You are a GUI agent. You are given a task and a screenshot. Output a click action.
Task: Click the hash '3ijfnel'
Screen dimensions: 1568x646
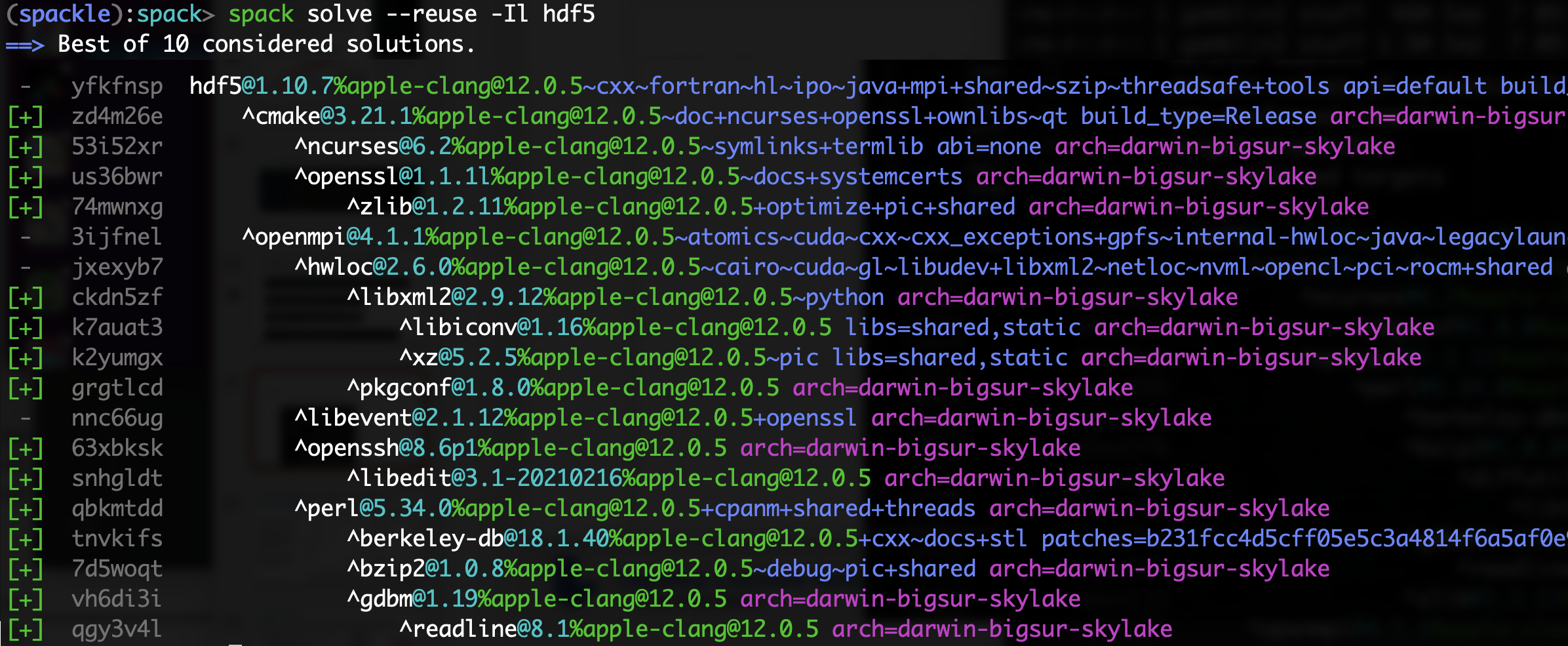(x=117, y=237)
